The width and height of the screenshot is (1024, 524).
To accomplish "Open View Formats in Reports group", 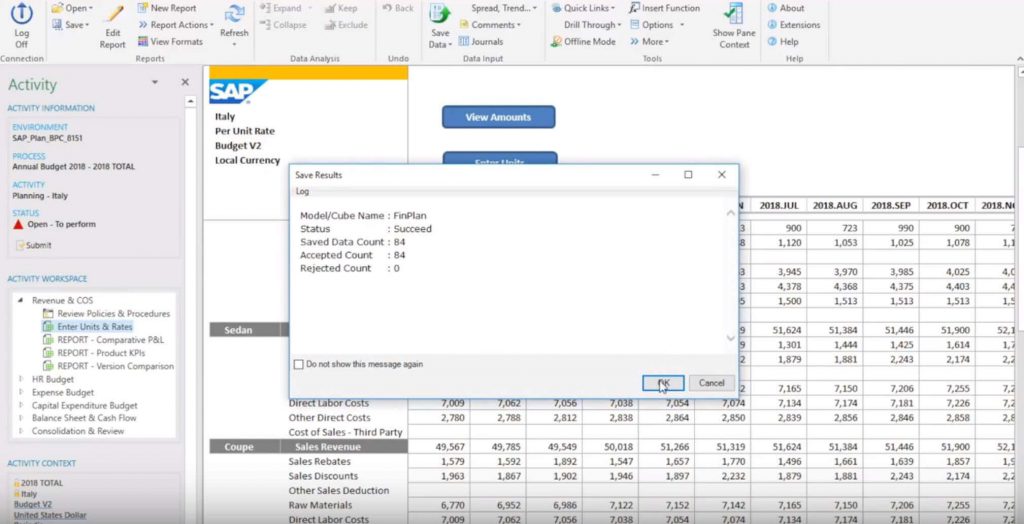I will point(170,41).
